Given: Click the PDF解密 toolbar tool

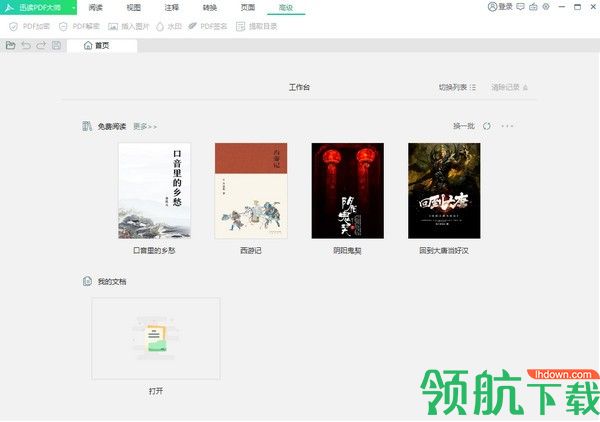Looking at the screenshot, I should pos(79,26).
